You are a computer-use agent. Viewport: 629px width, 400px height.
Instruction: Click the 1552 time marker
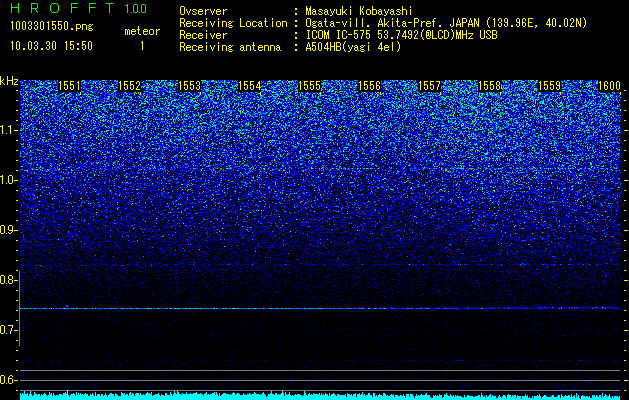click(x=130, y=86)
